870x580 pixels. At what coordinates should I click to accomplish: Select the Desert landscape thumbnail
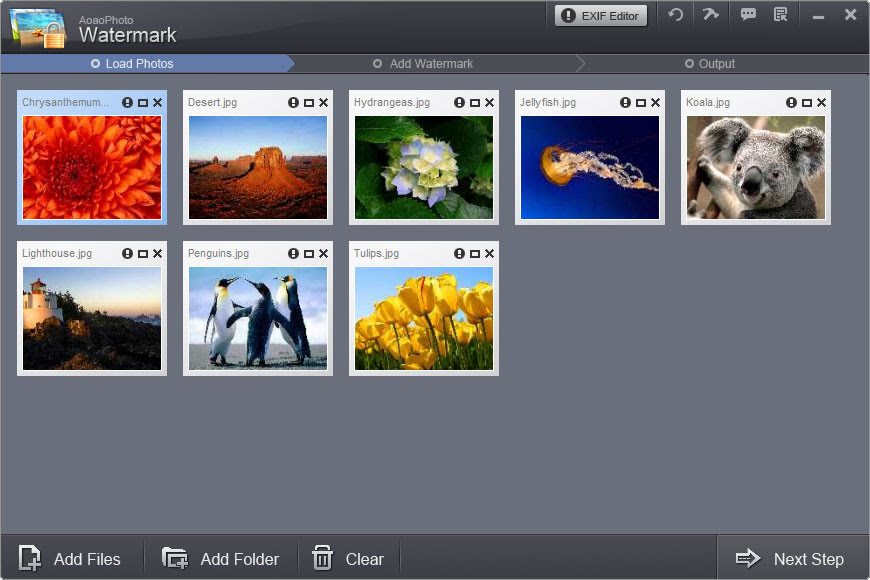(x=258, y=168)
